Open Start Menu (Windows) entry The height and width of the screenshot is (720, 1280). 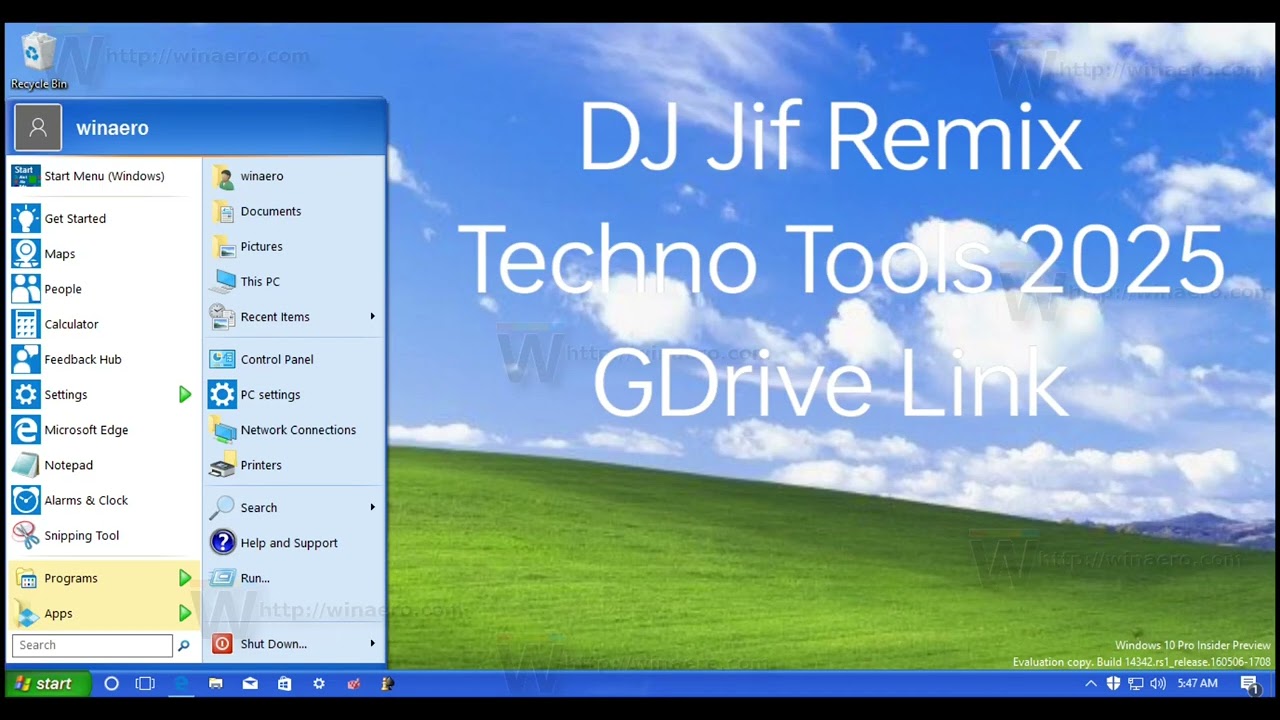click(104, 176)
